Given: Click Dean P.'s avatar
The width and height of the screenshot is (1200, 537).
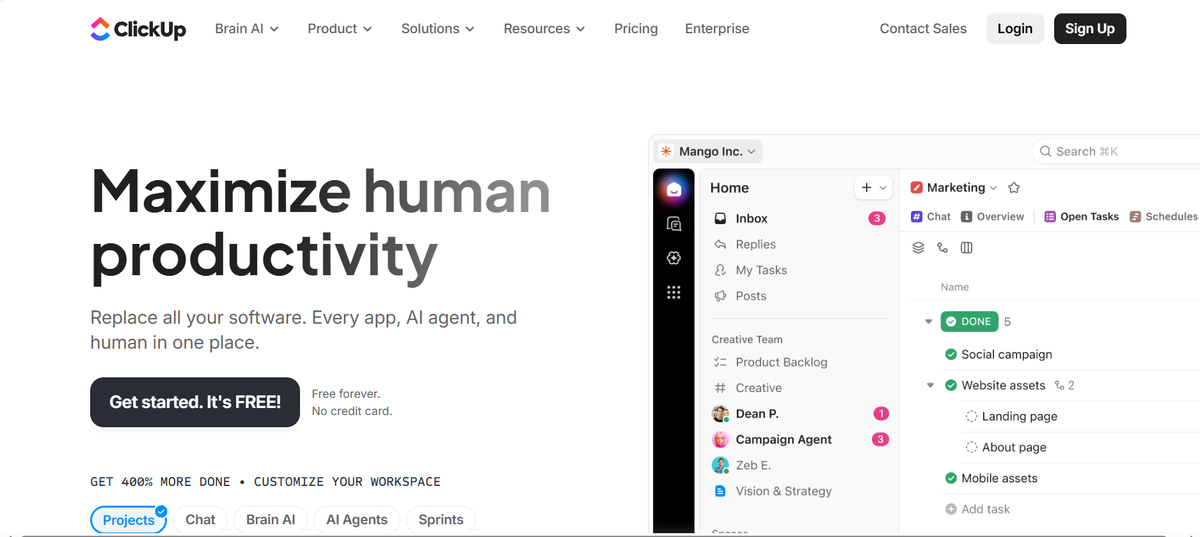Looking at the screenshot, I should click(720, 414).
